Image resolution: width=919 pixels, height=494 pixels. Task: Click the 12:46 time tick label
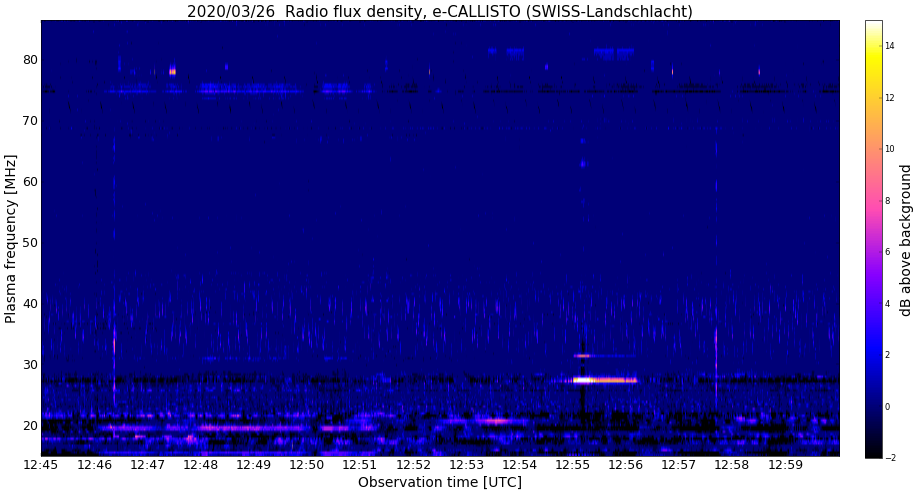click(x=94, y=465)
